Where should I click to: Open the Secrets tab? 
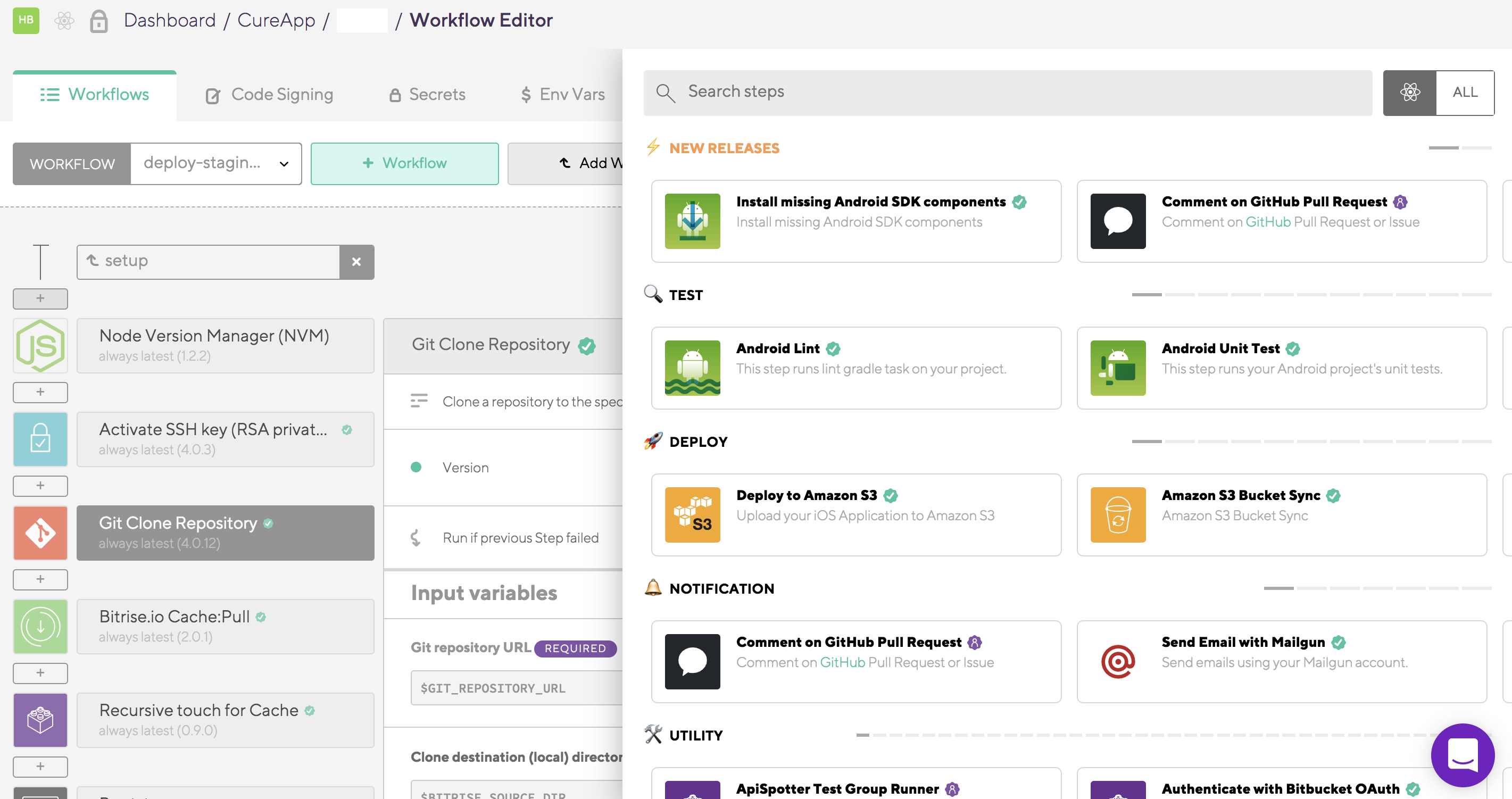click(427, 95)
